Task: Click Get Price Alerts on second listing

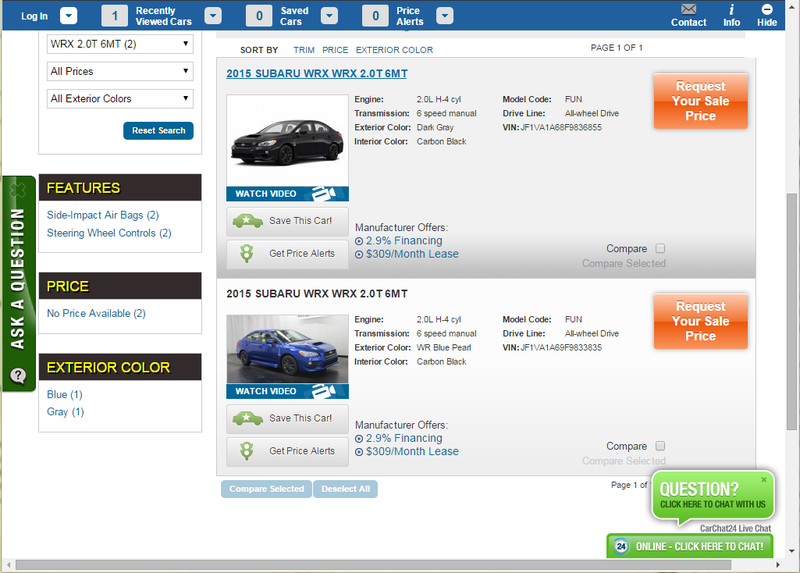Action: [x=287, y=451]
